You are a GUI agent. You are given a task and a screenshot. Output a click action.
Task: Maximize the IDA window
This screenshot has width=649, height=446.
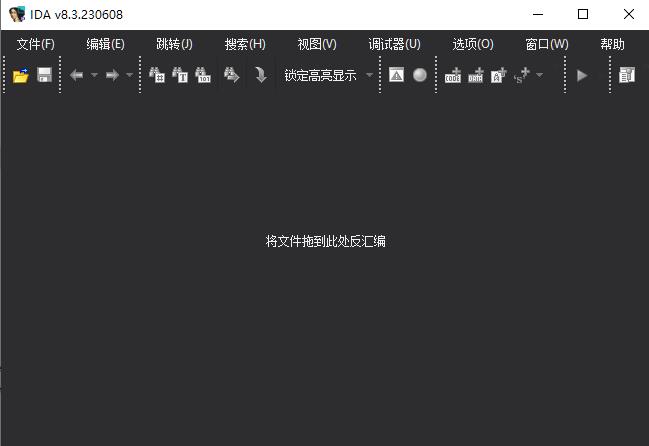583,14
